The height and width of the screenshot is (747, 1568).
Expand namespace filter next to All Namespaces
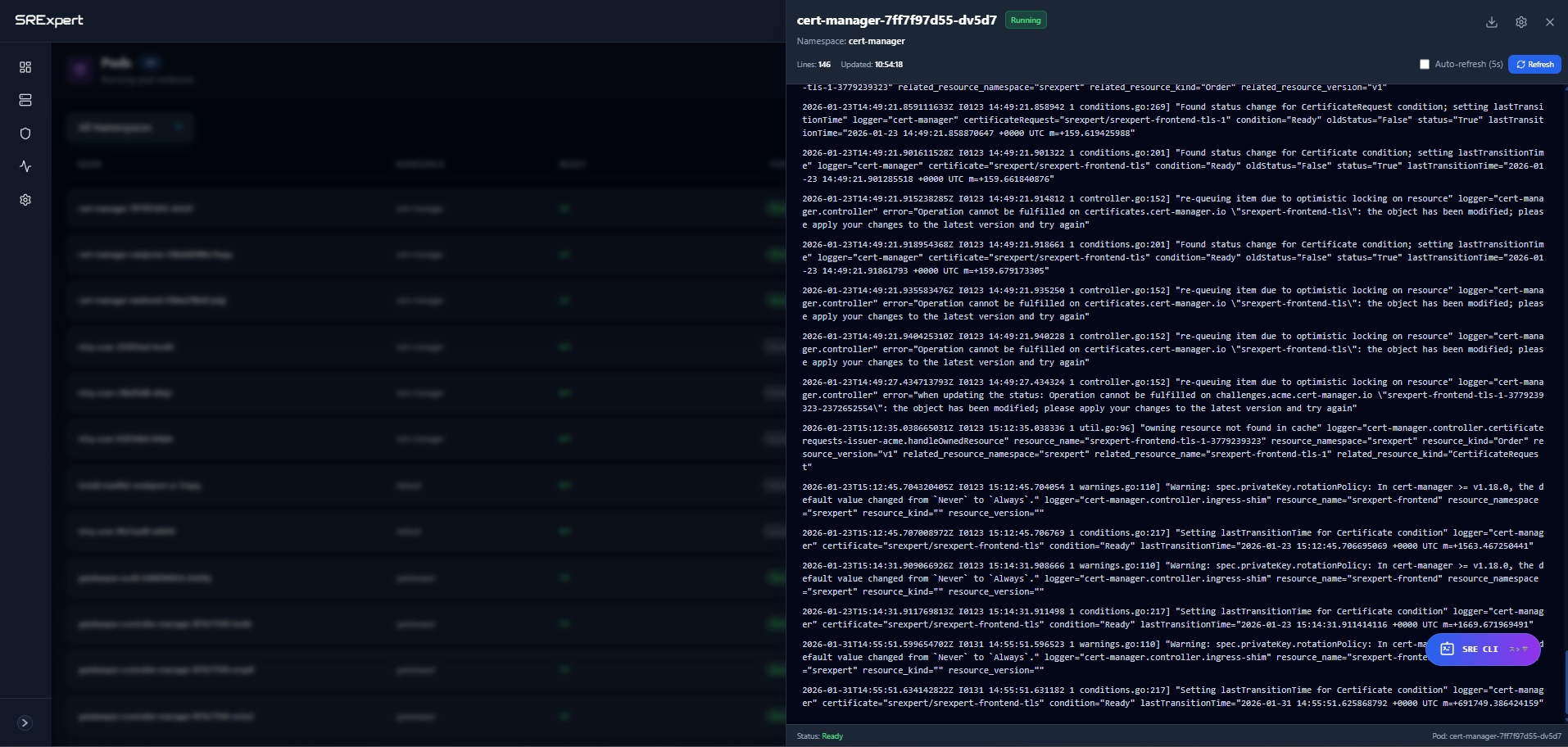178,127
